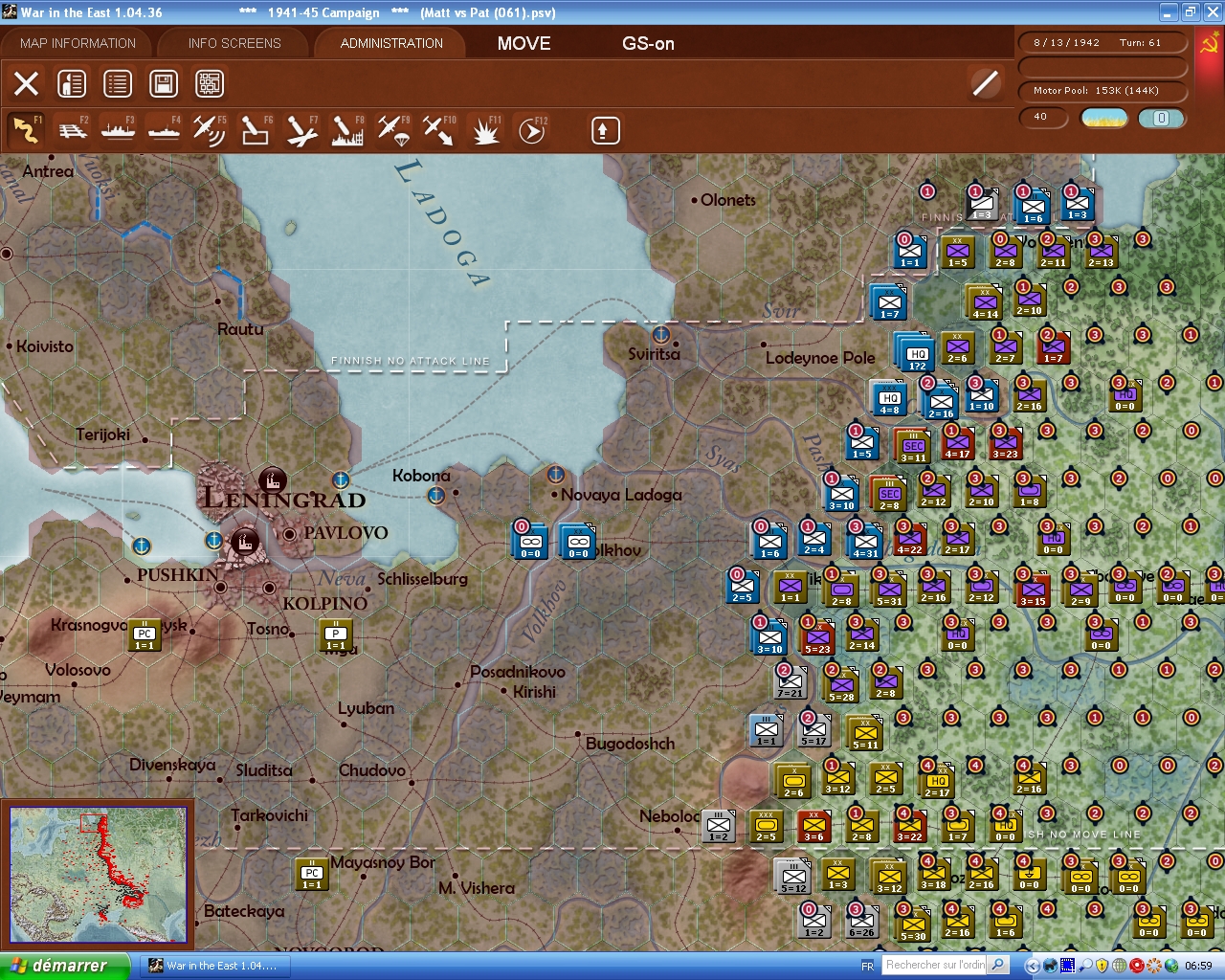Expand hidden system tray icons arrow
1225x980 pixels.
[x=1032, y=966]
